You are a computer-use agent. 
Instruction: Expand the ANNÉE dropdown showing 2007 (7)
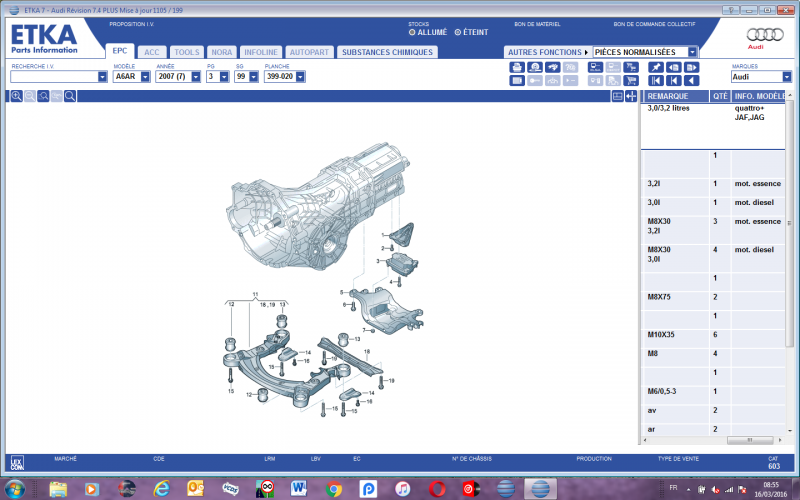pos(195,76)
